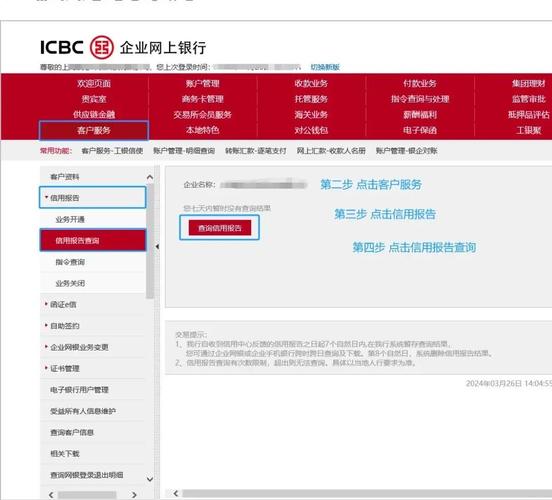Open 指令查询与处理 menu item

pyautogui.click(x=420, y=99)
